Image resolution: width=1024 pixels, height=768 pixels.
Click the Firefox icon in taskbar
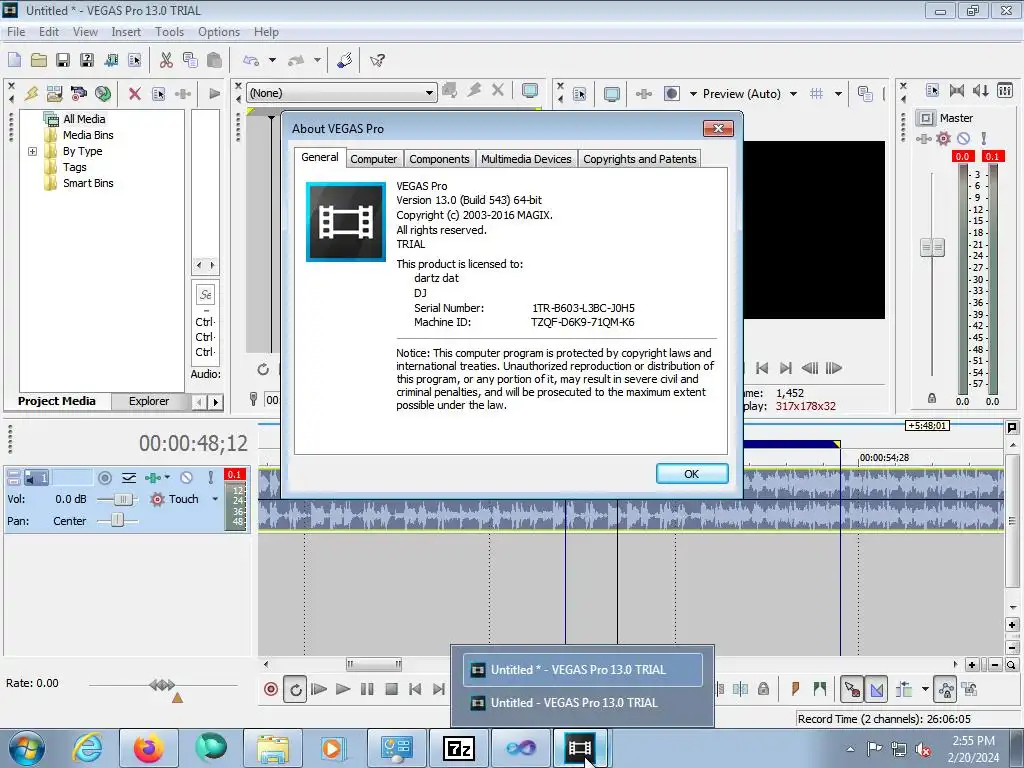point(148,748)
